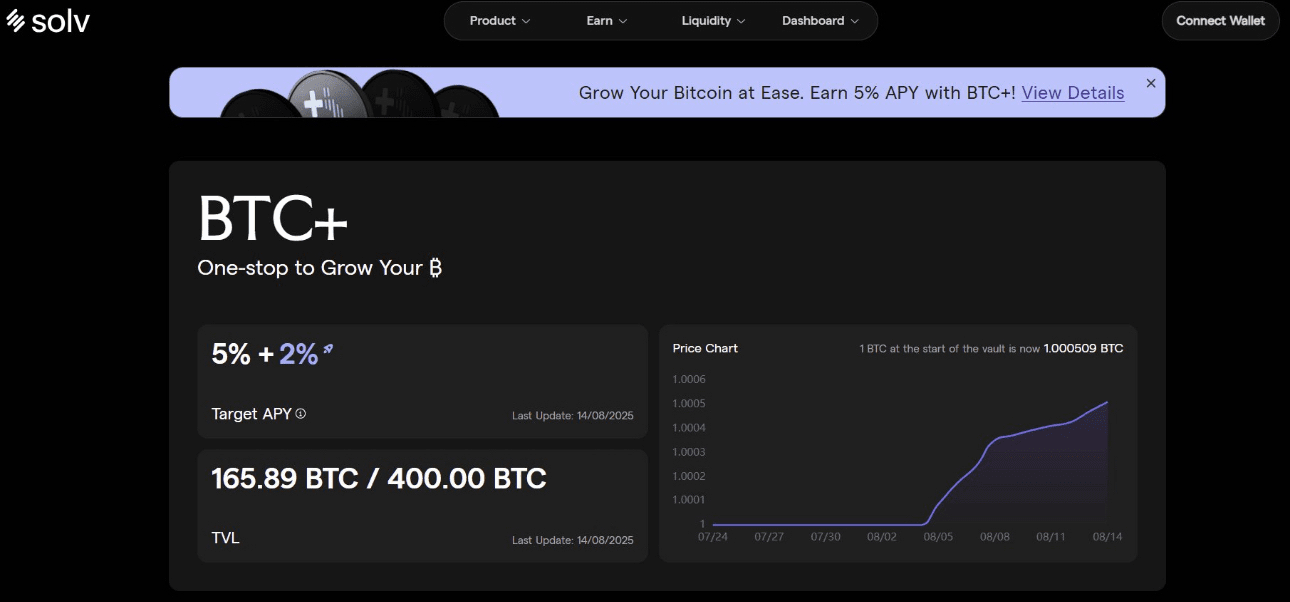Screen dimensions: 1290x602
Task: Click the Last Update date in the TVL card
Action: tap(573, 540)
